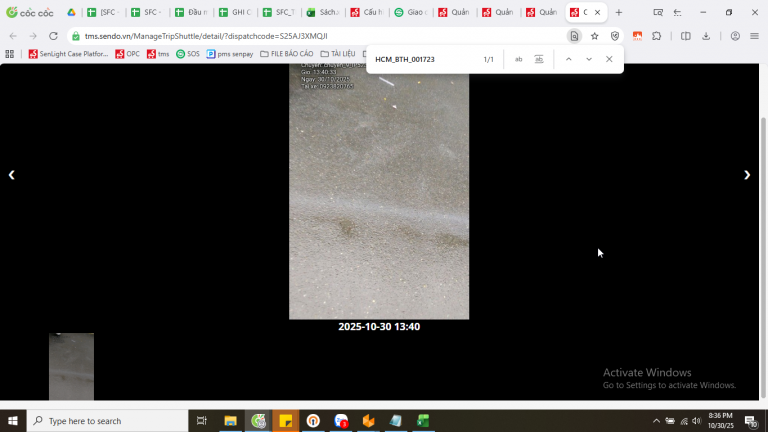This screenshot has height=432, width=768.
Task: Open the SenLight Case Platform bookmark
Action: 68,54
